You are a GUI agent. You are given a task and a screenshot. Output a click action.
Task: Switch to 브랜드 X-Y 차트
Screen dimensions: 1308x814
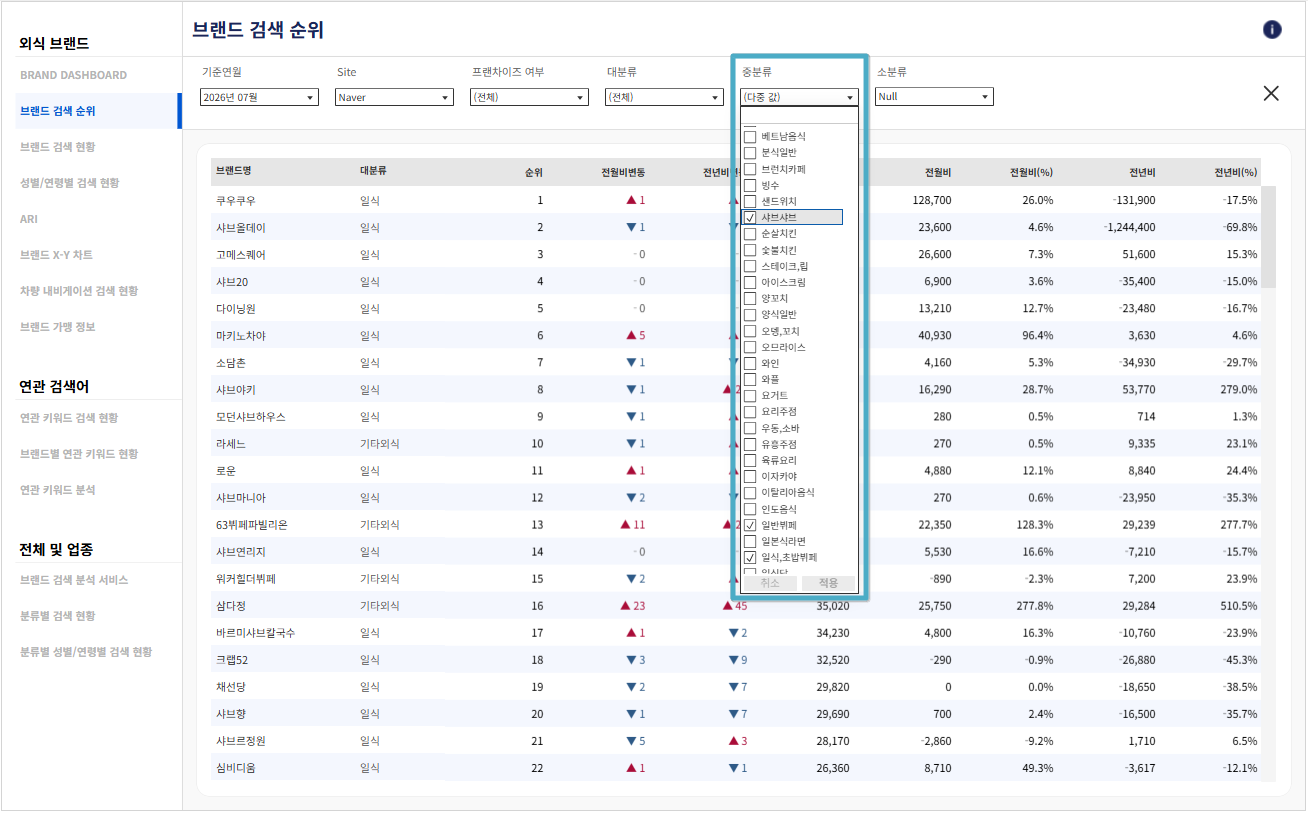(x=56, y=255)
